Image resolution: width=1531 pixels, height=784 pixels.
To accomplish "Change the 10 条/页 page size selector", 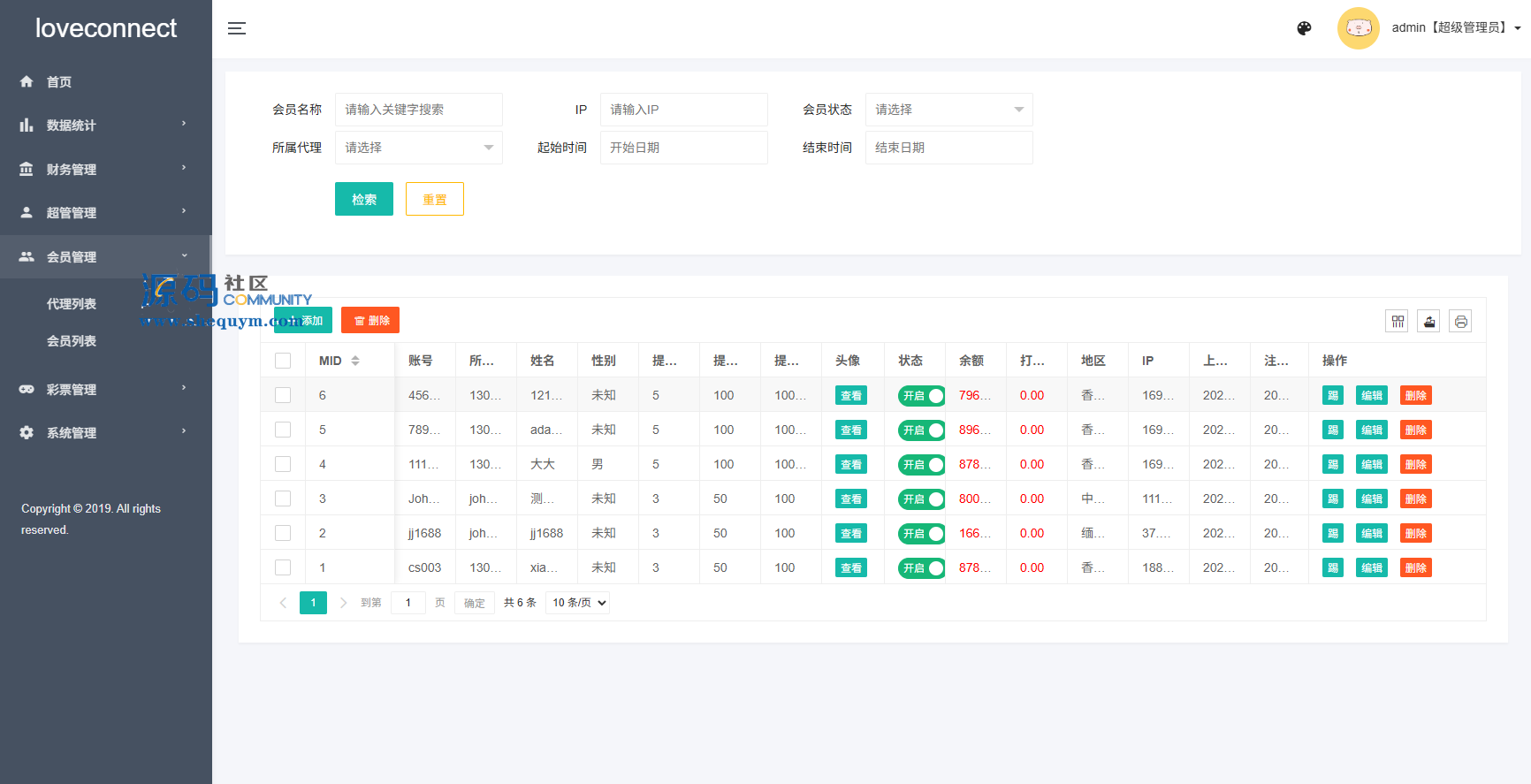I will [579, 603].
